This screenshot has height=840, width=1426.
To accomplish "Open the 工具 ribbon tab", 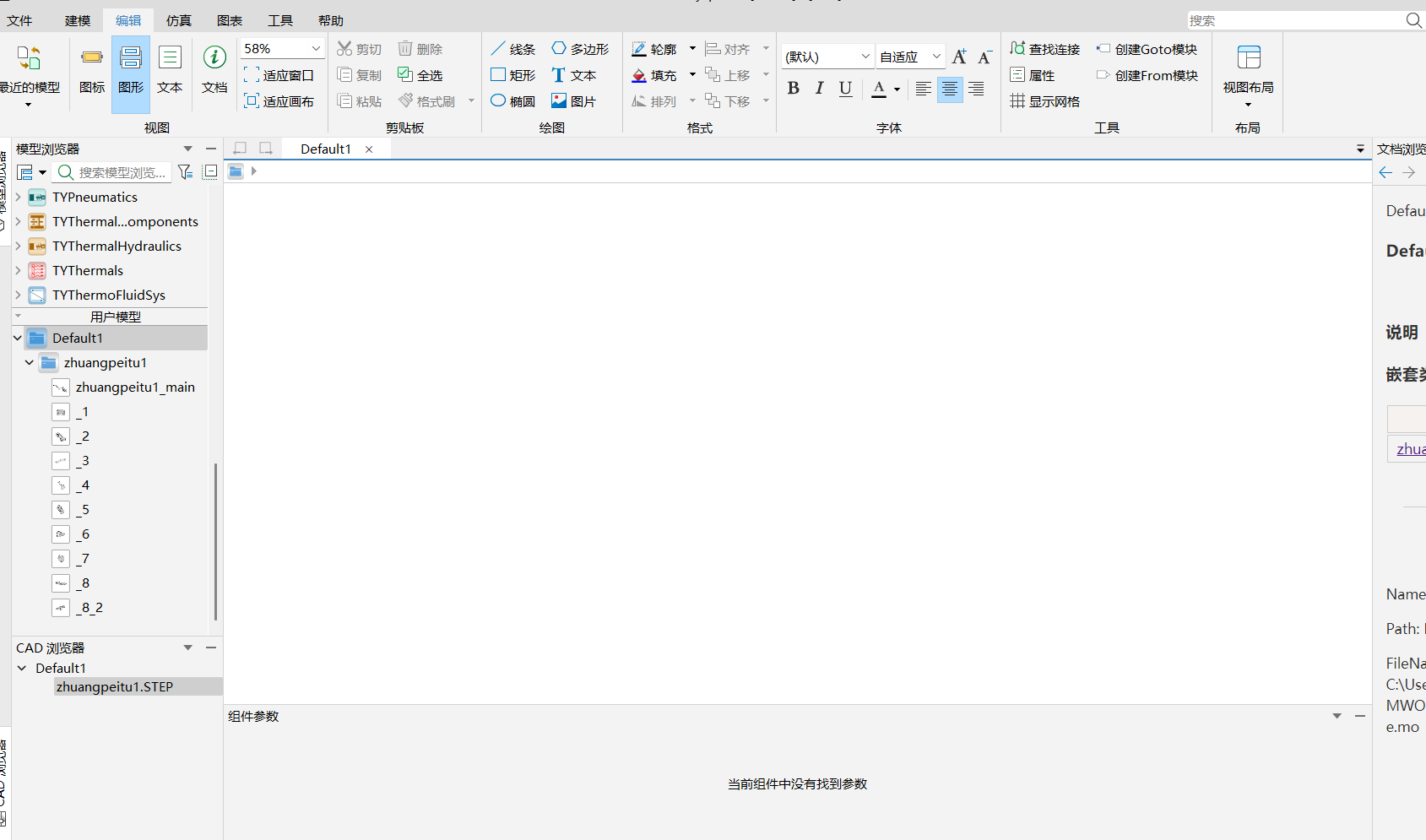I will click(280, 20).
